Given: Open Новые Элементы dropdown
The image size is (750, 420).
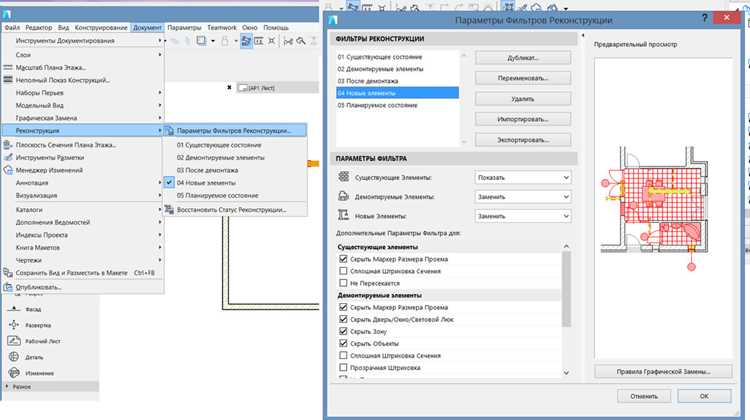Looking at the screenshot, I should point(523,216).
